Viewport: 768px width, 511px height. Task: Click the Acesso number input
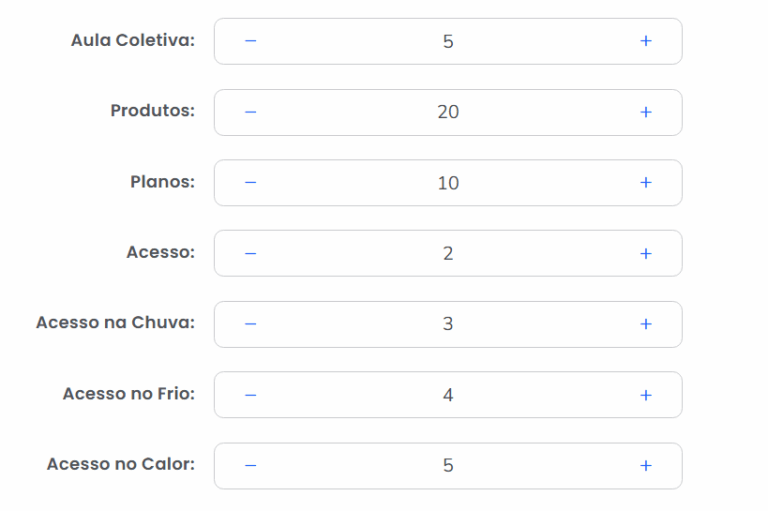pos(448,254)
